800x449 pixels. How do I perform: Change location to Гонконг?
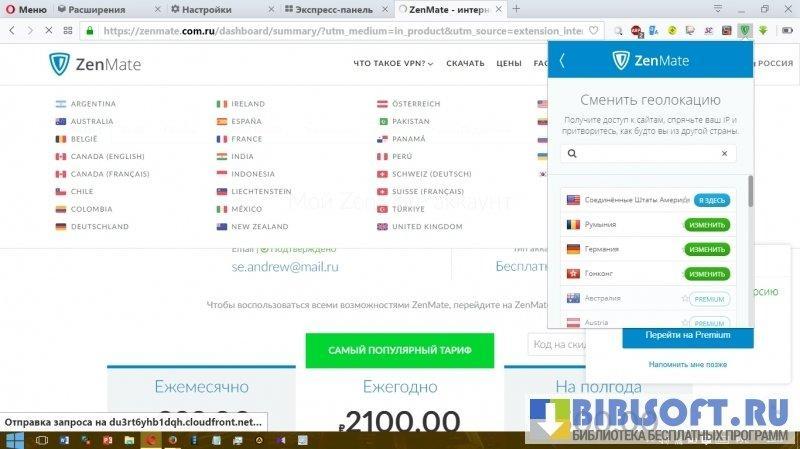point(707,273)
